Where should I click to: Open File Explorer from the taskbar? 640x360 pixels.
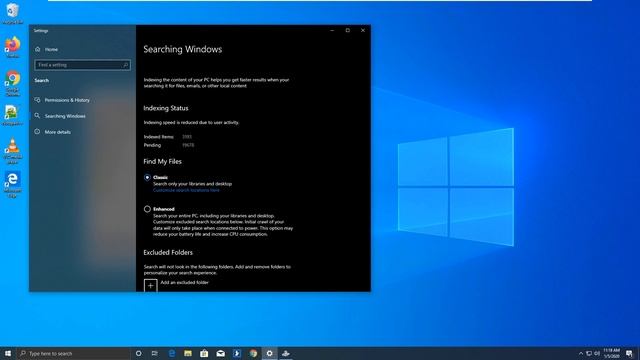(188, 353)
